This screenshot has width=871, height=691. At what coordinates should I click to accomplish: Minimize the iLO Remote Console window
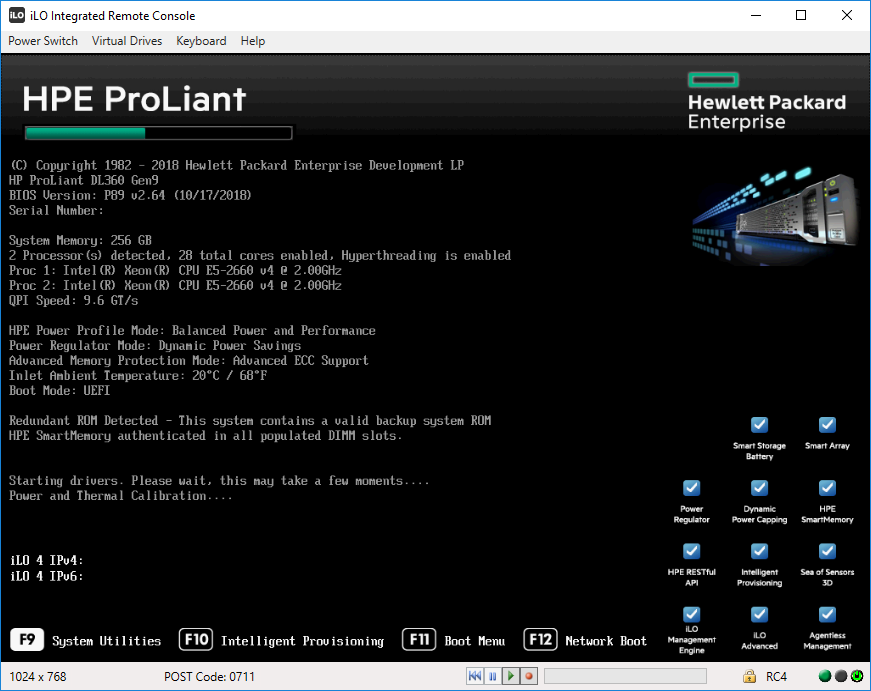click(x=756, y=15)
